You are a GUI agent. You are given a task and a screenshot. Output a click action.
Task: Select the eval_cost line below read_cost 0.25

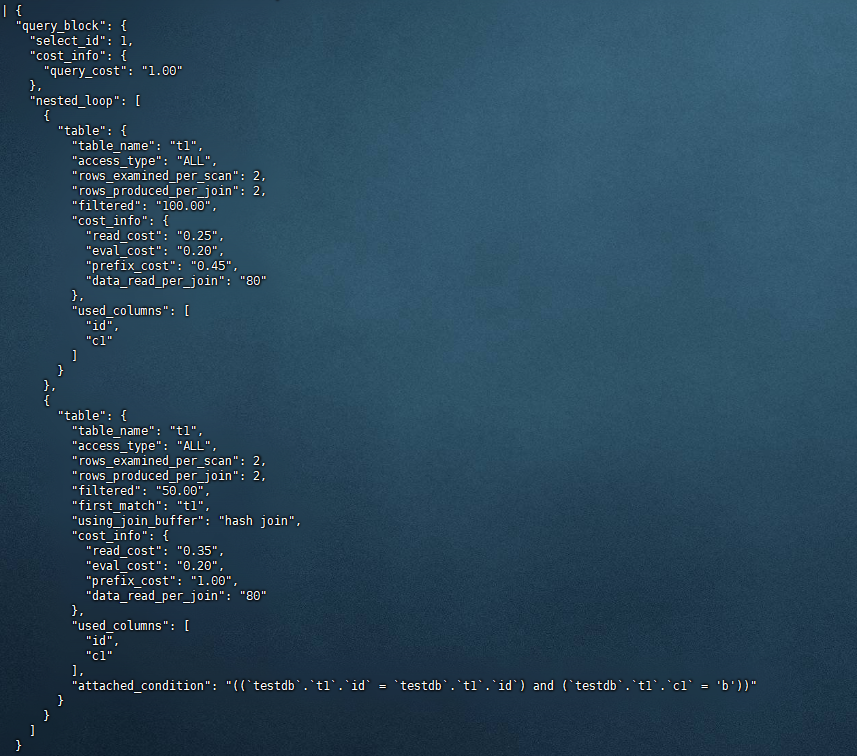(x=155, y=251)
